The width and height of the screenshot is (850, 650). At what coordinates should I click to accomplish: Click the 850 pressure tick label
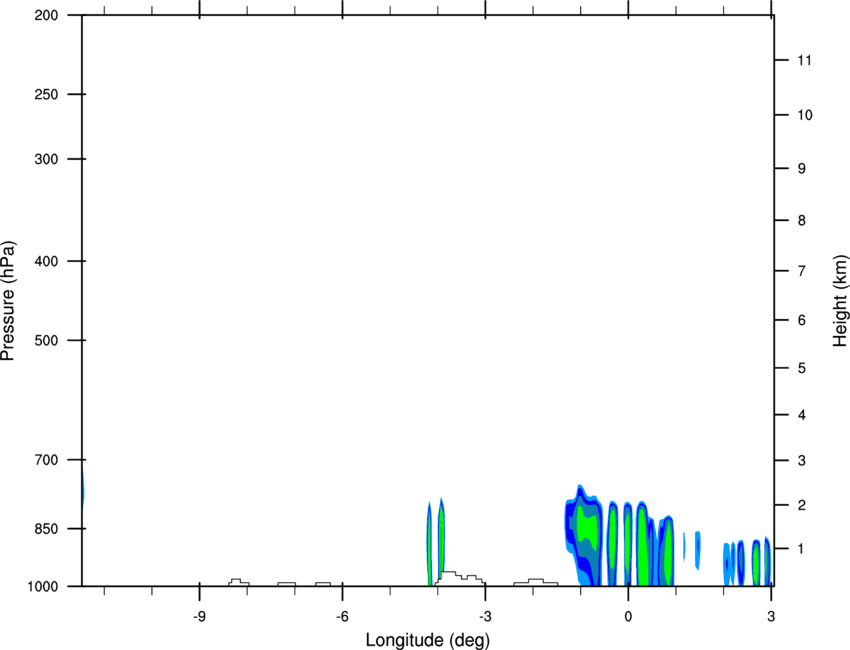pos(46,529)
